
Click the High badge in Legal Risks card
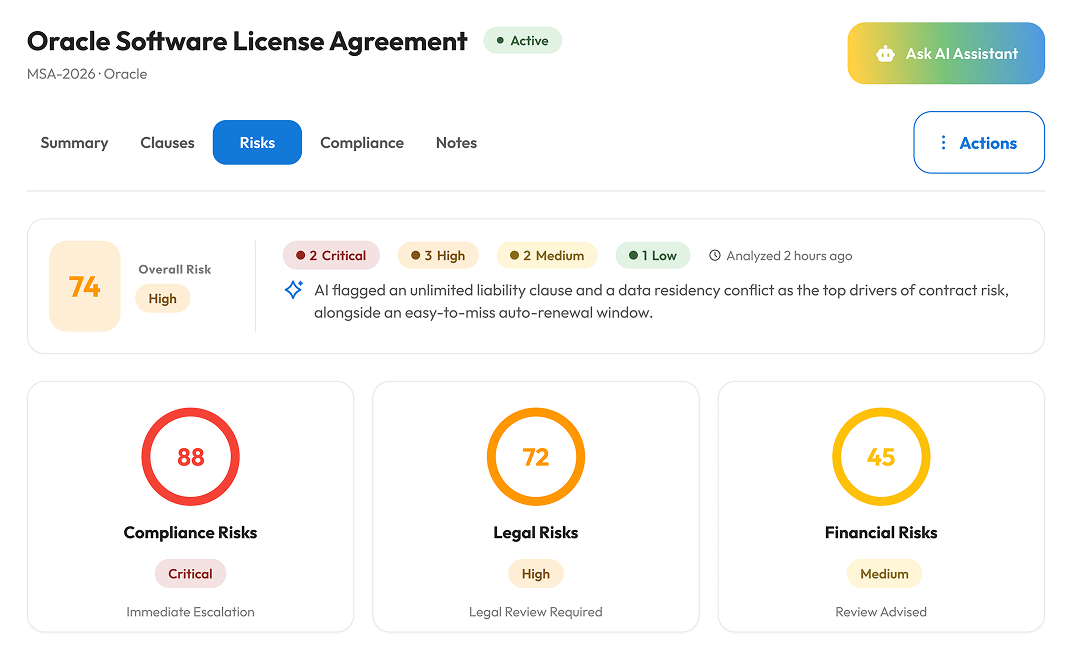click(535, 573)
